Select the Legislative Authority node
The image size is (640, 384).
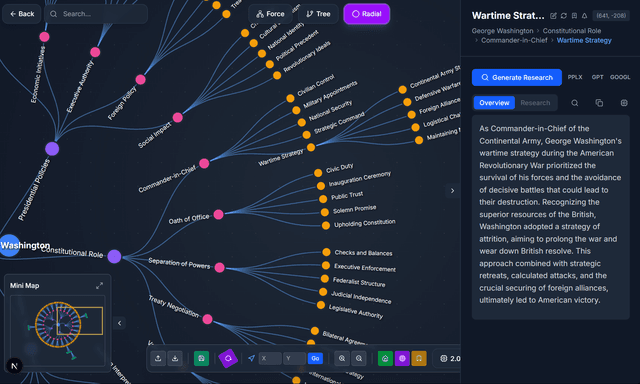(321, 305)
